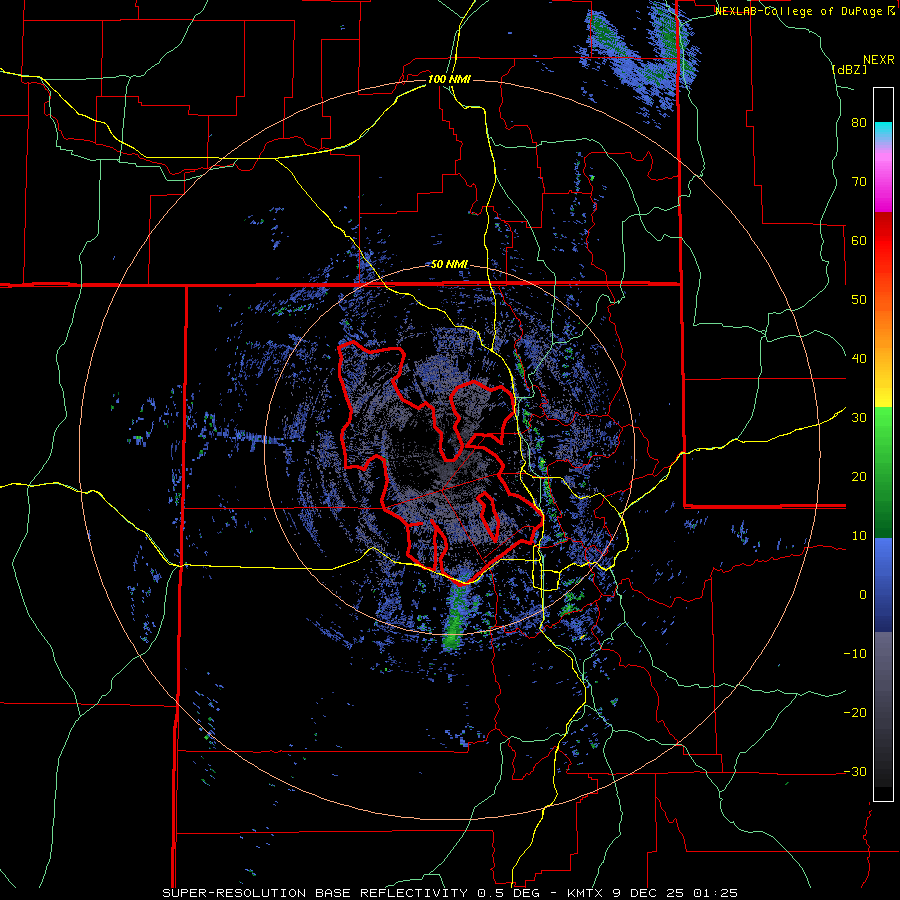This screenshot has height=900, width=900.
Task: Click the 100 NMI range ring label
Action: 449,79
